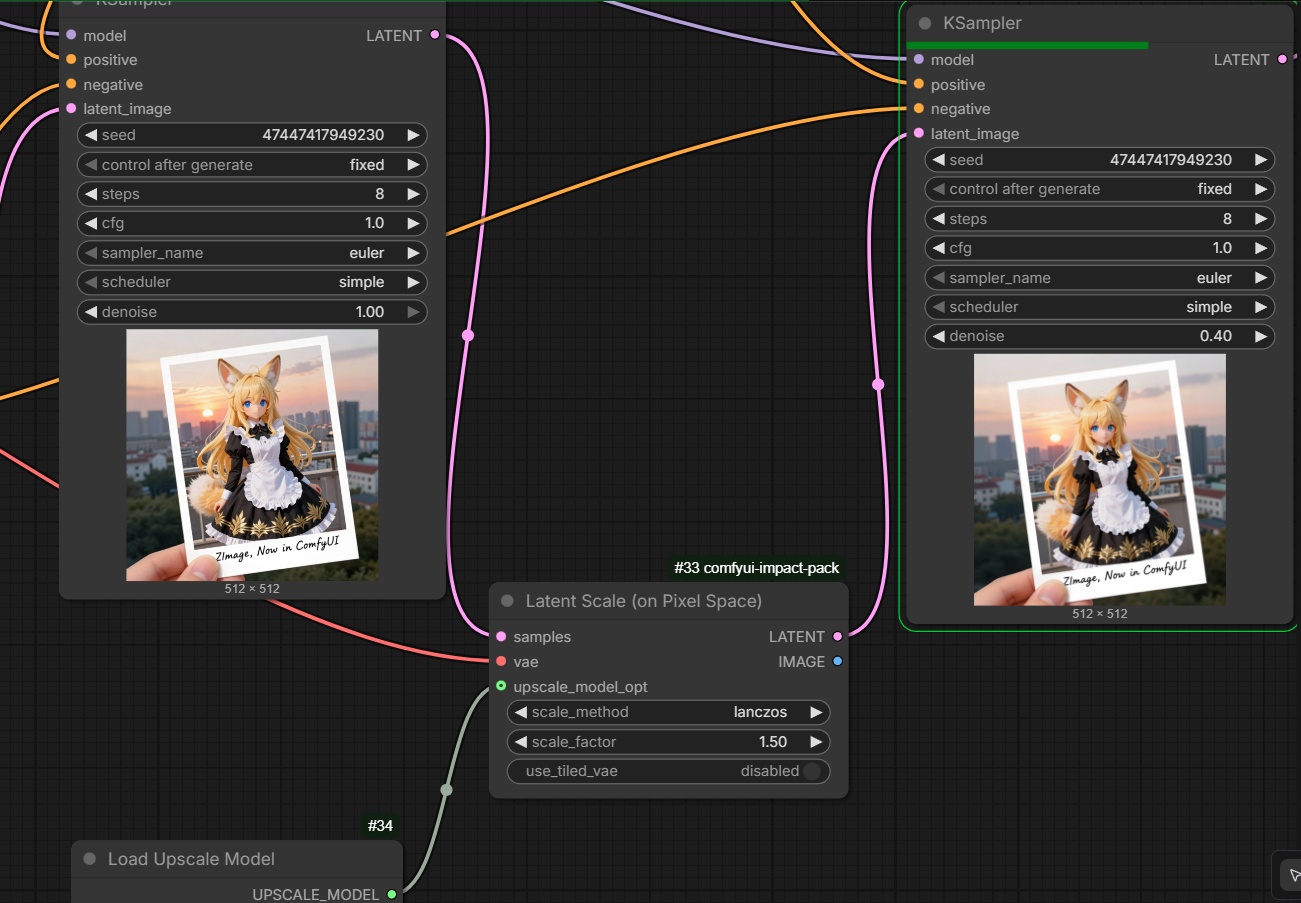
Task: Click the vae input socket on Latent Scale
Action: pos(501,661)
